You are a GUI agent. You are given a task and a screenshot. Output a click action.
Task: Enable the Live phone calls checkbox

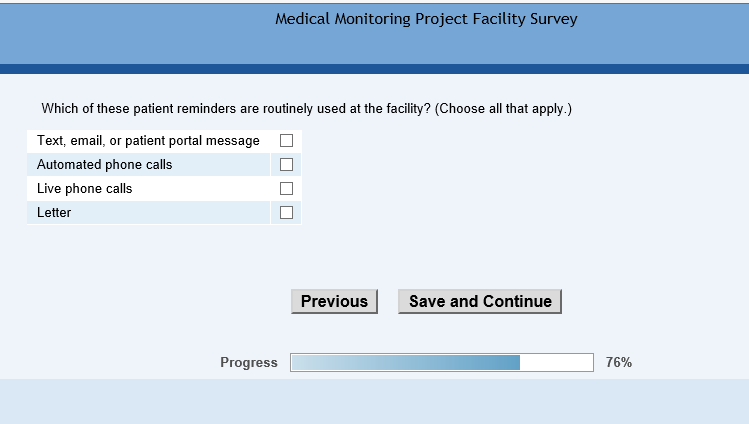click(x=286, y=189)
